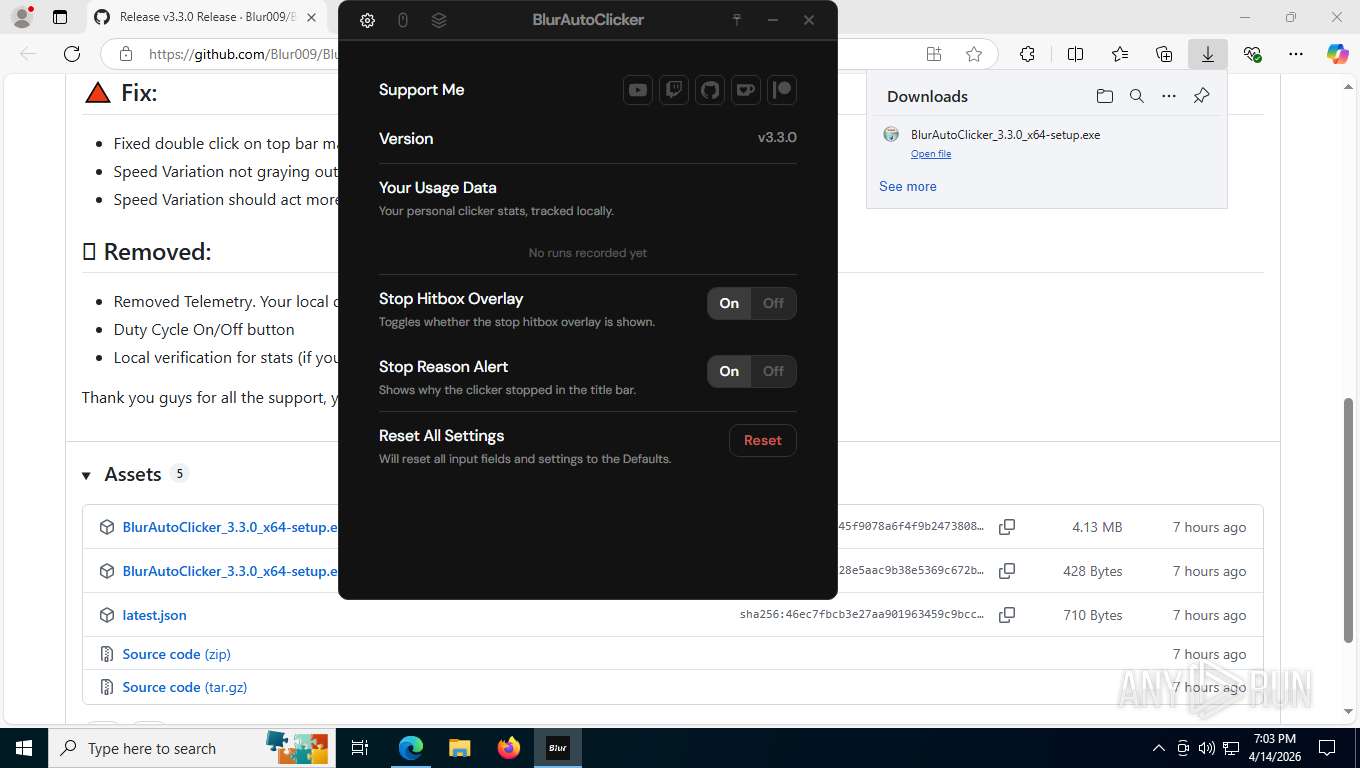Copy sha256 of the 428 Bytes asset
Viewport: 1360px width, 768px height.
point(1007,571)
